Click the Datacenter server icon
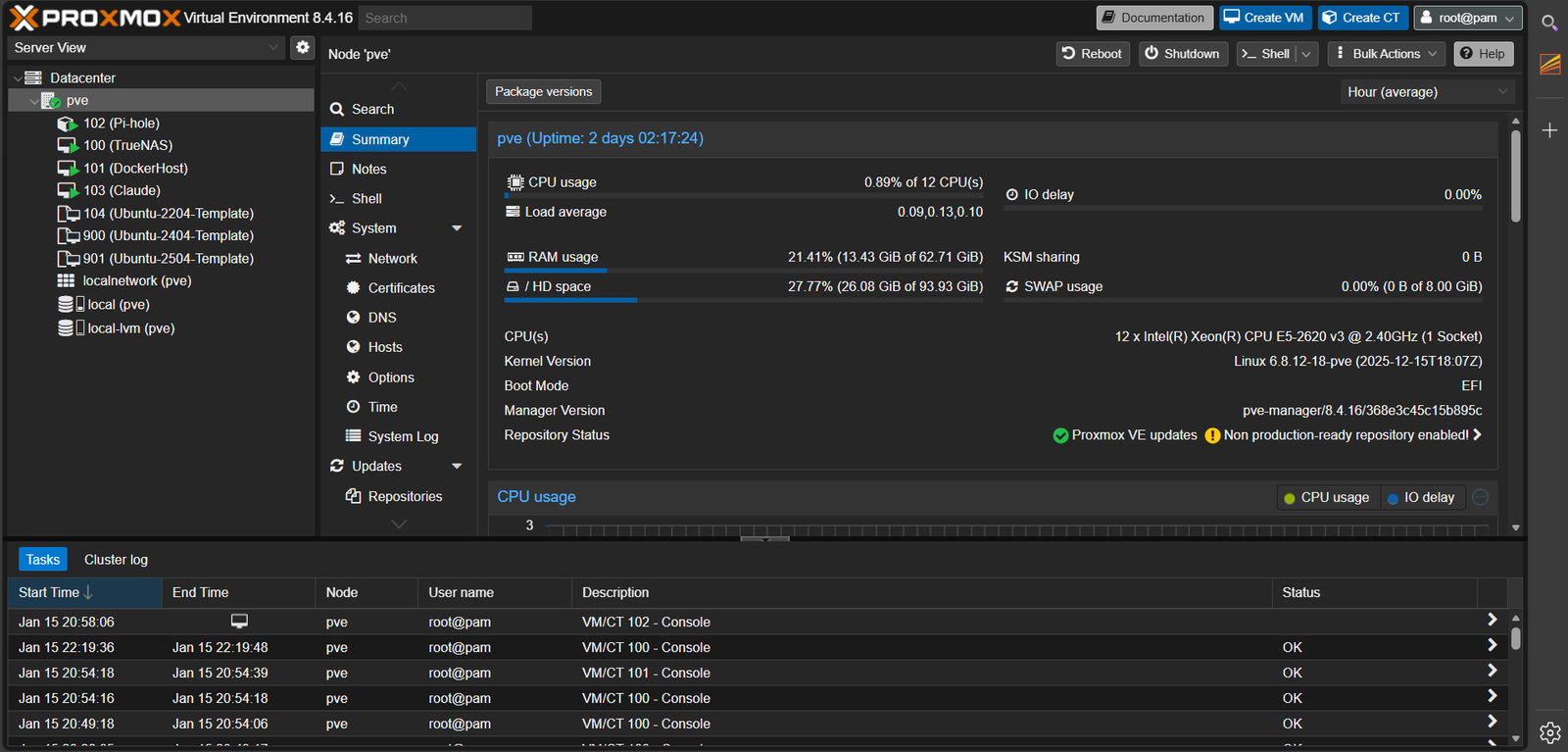The image size is (1568, 752). pos(33,77)
